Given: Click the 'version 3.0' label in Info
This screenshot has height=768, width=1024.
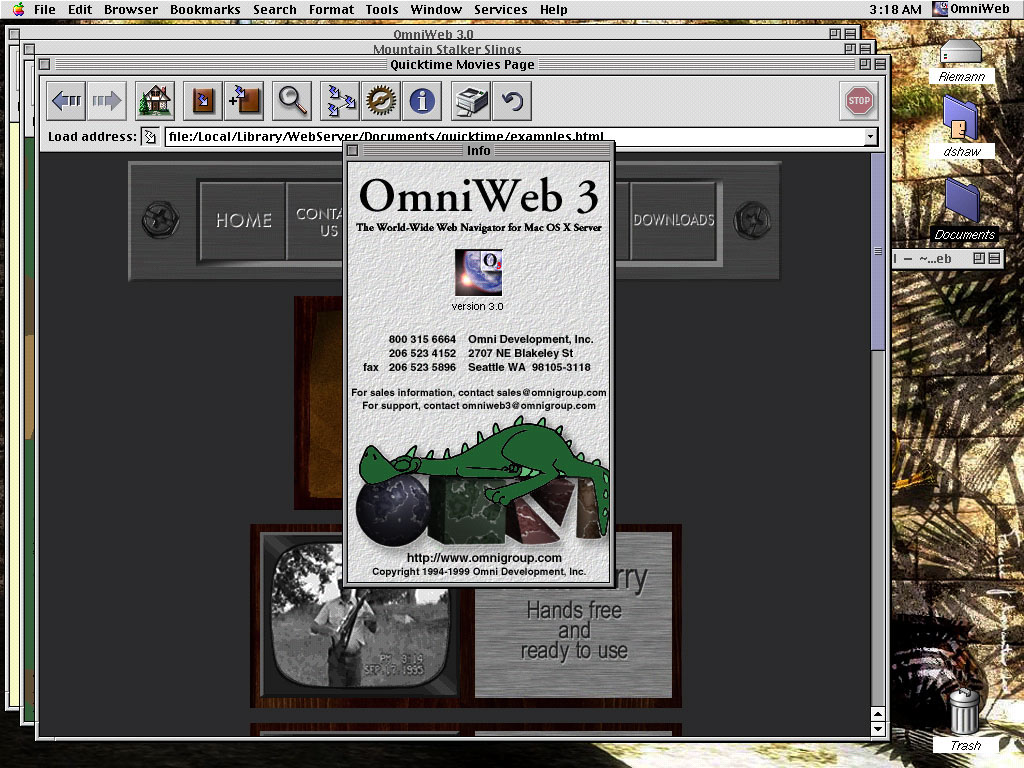Looking at the screenshot, I should coord(477,306).
